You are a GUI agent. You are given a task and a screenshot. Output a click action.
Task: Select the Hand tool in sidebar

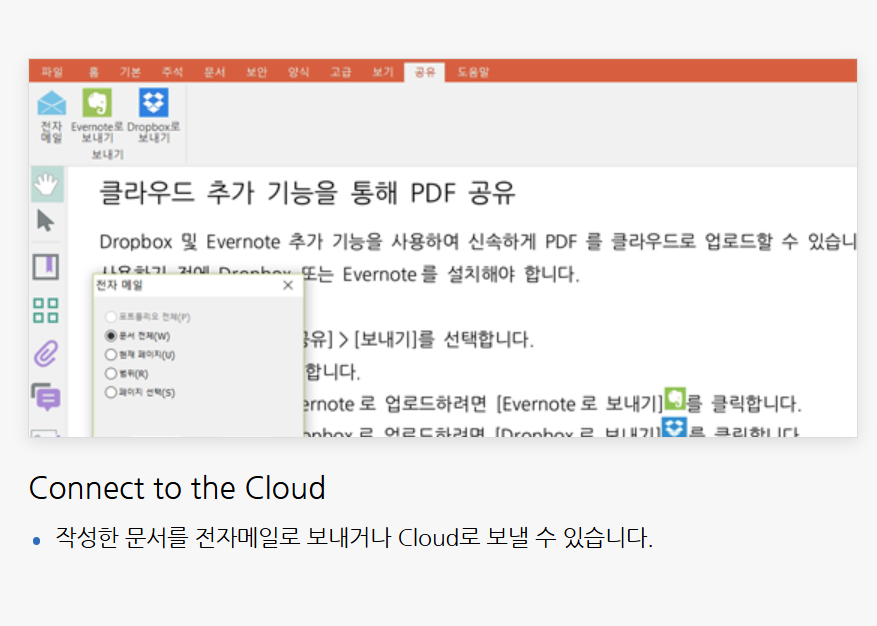[x=47, y=184]
